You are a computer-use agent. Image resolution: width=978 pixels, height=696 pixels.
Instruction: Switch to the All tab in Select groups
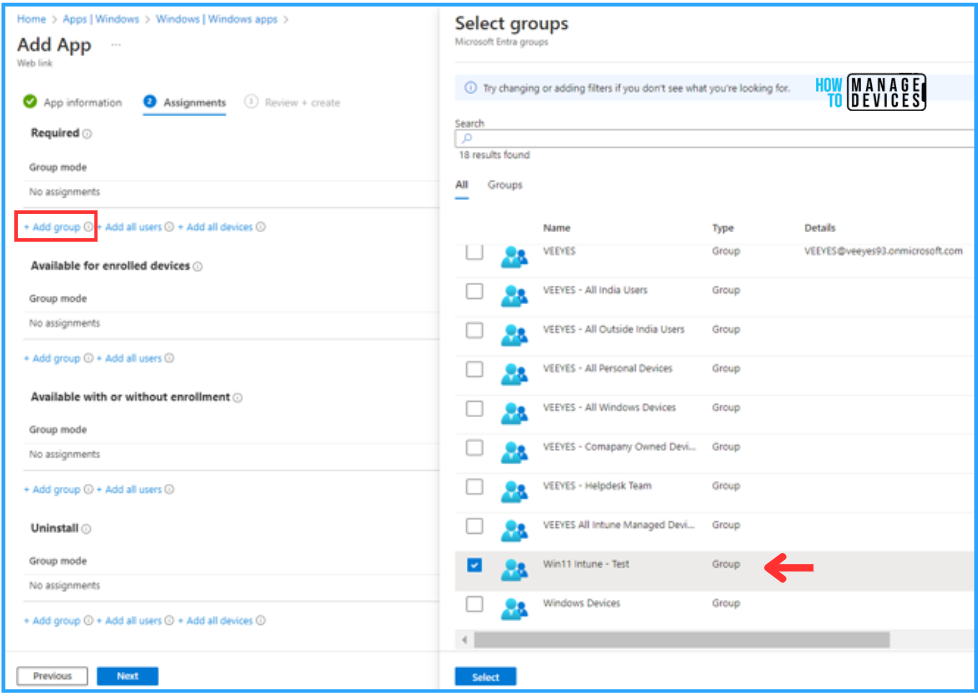coord(462,185)
